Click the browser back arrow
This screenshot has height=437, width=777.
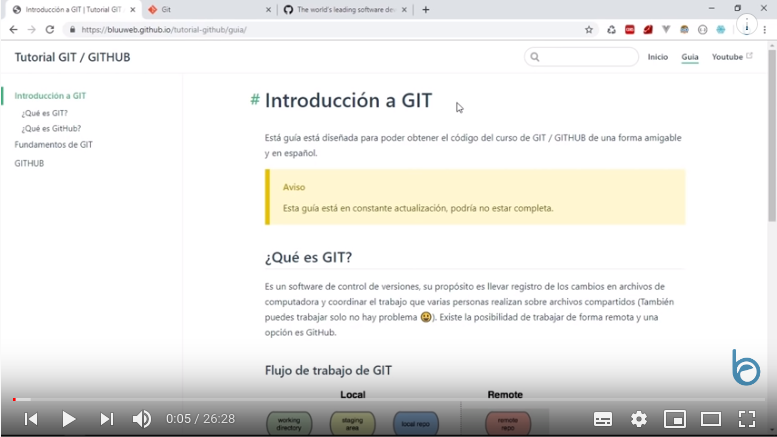tap(13, 30)
